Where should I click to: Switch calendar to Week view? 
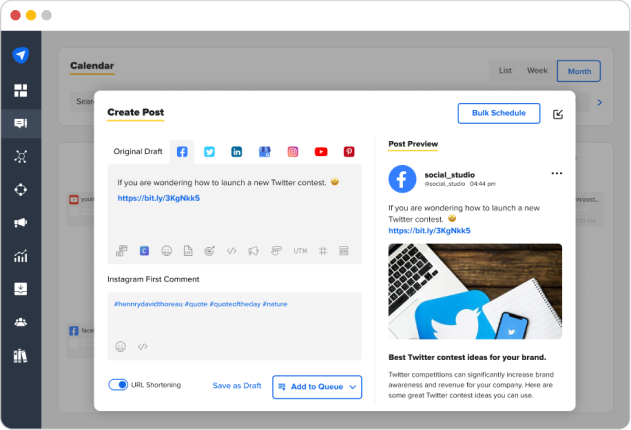[537, 71]
